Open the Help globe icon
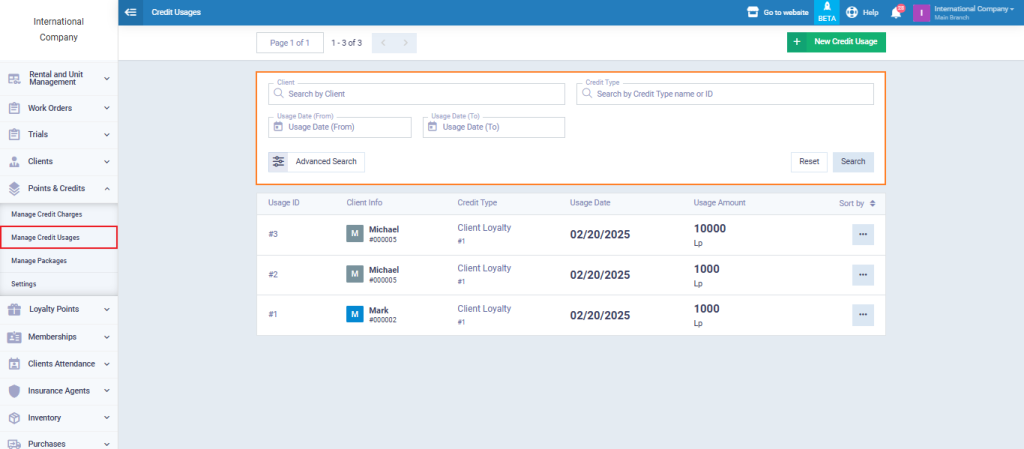The width and height of the screenshot is (1024, 449). (x=852, y=12)
